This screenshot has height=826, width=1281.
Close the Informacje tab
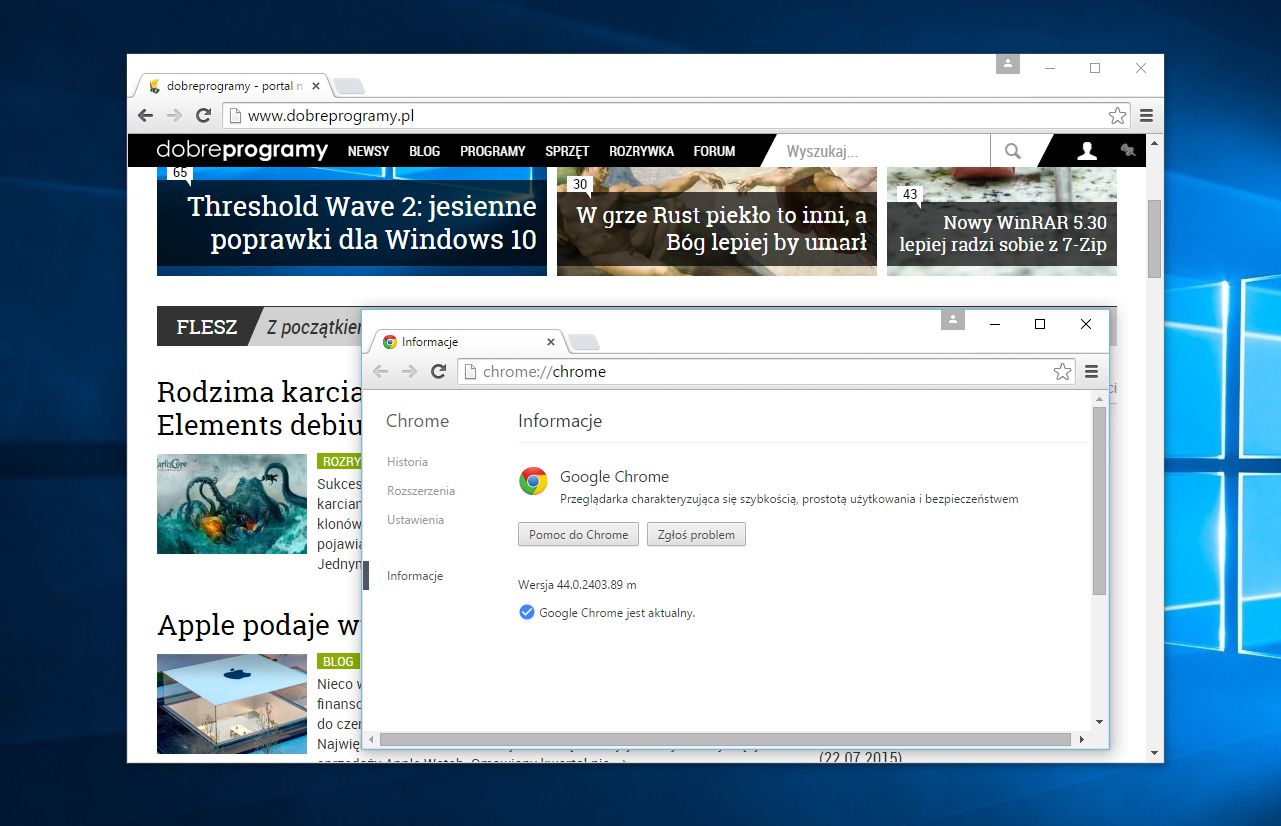[x=550, y=342]
